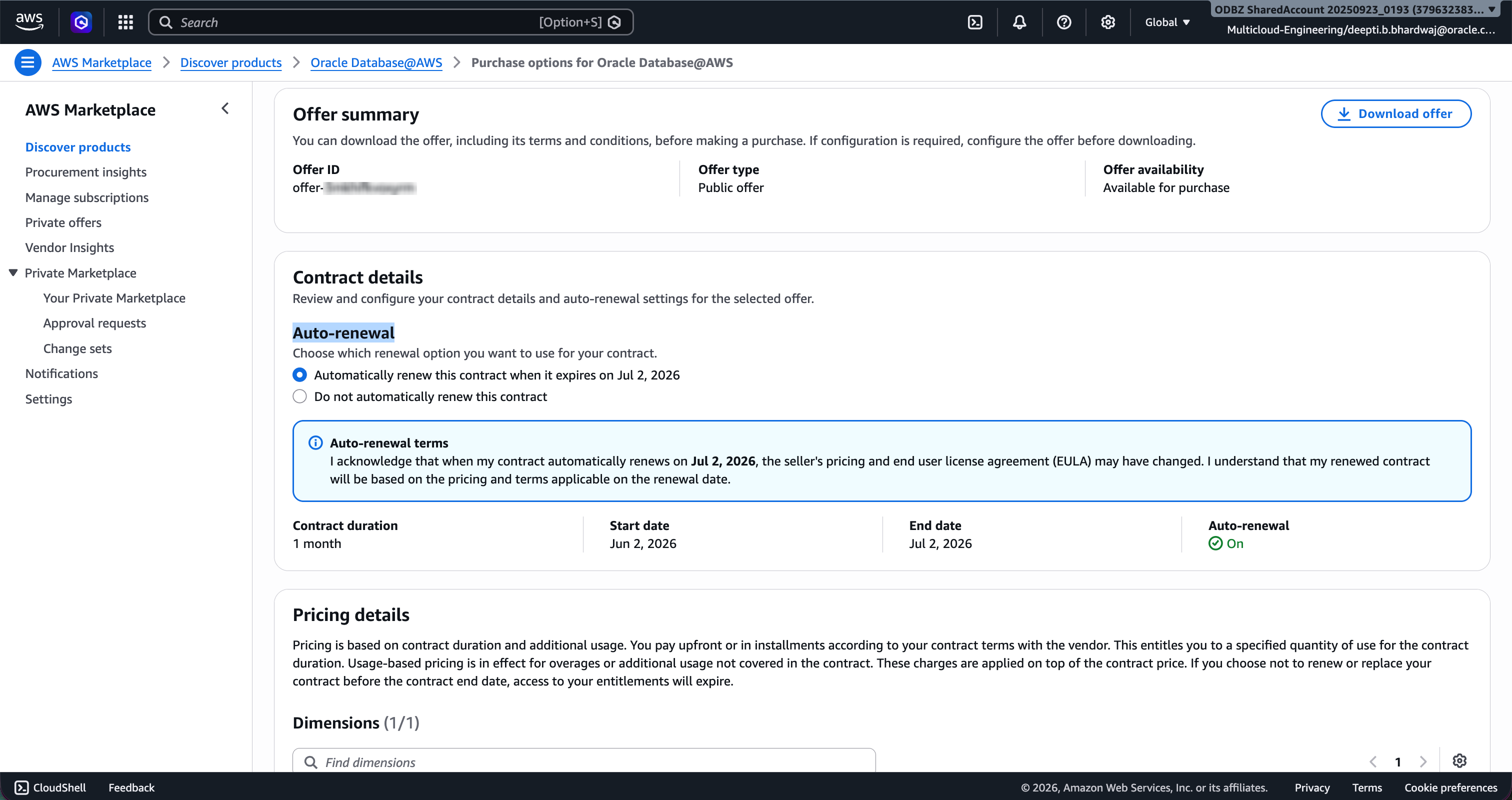Screen dimensions: 1512x800
Task: Click the Public offer type value
Action: pos(731,188)
